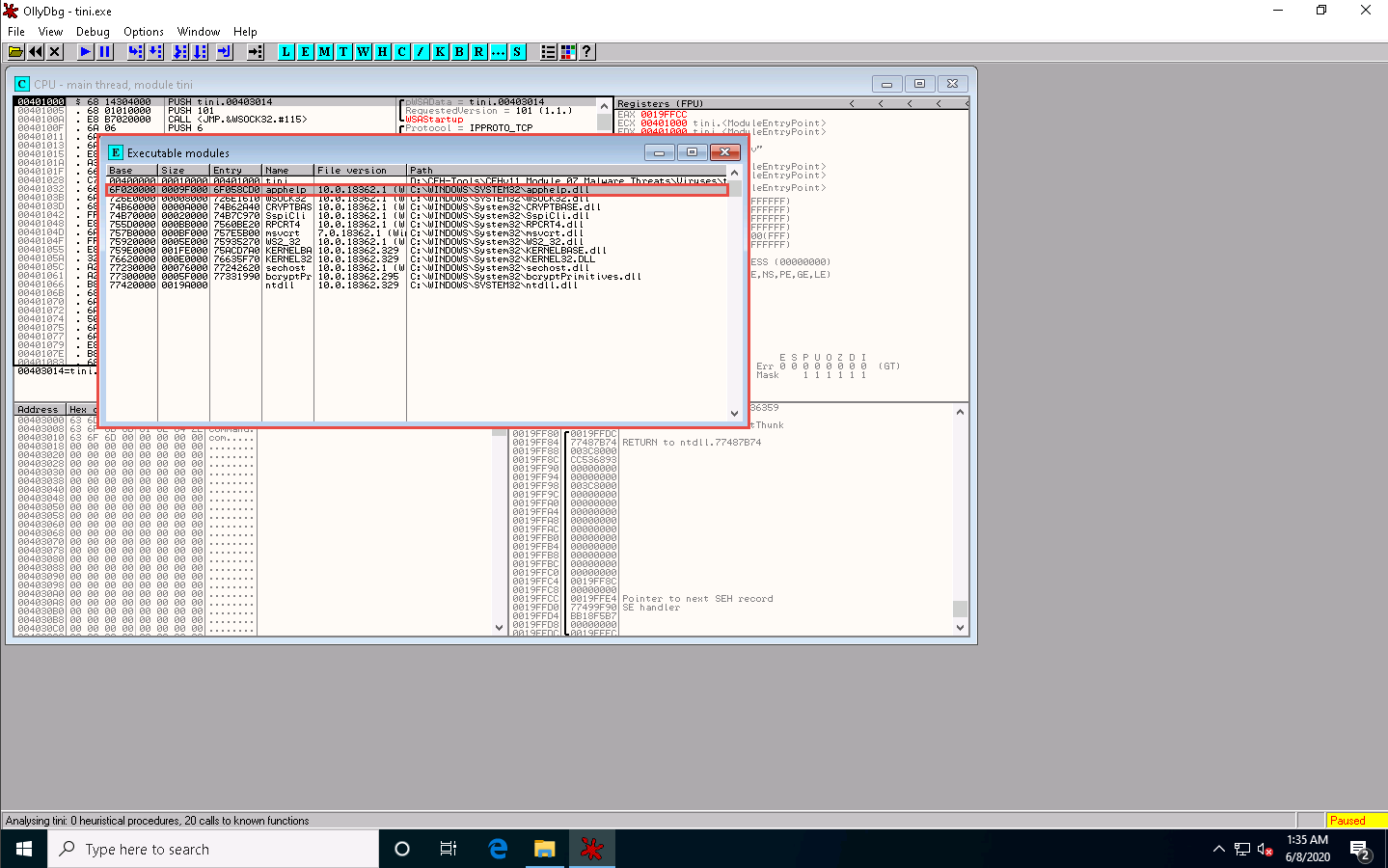Click stack pane scroll up arrow

(x=960, y=412)
